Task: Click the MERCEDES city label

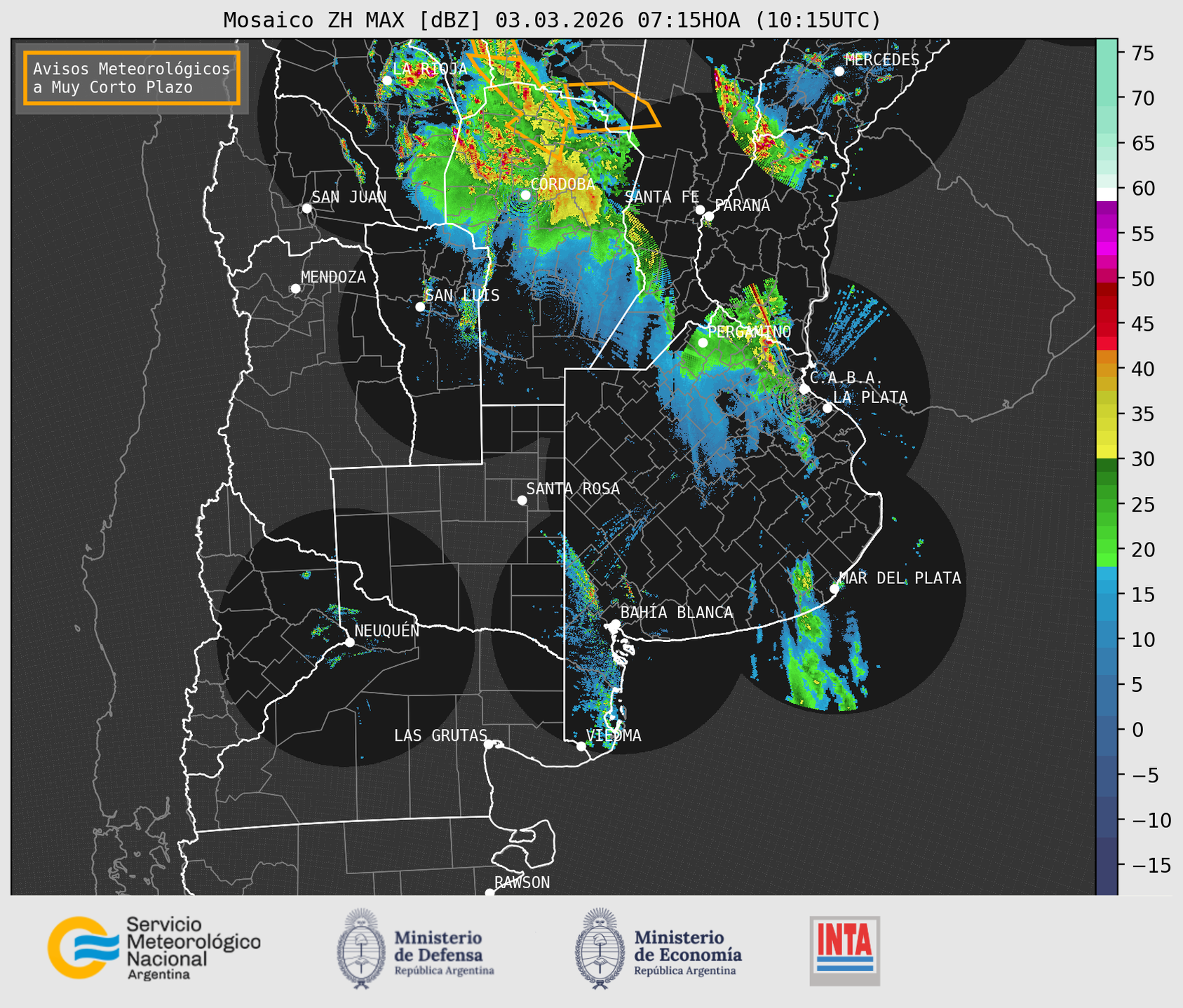Action: [x=882, y=60]
